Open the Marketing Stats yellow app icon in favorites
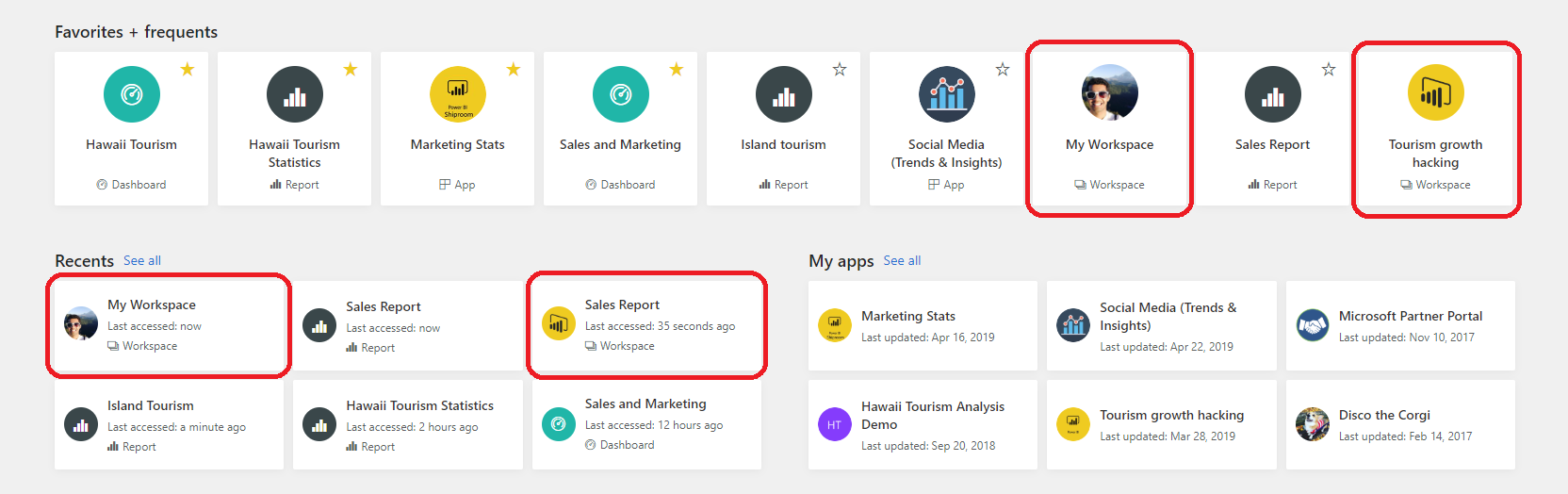Viewport: 1568px width, 494px height. point(458,94)
